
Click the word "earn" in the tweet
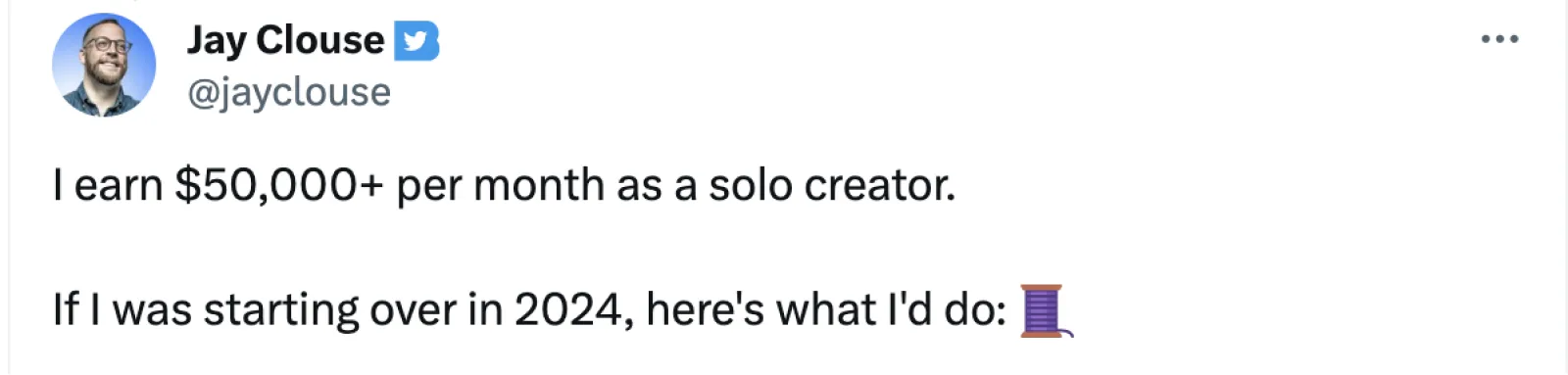click(119, 186)
